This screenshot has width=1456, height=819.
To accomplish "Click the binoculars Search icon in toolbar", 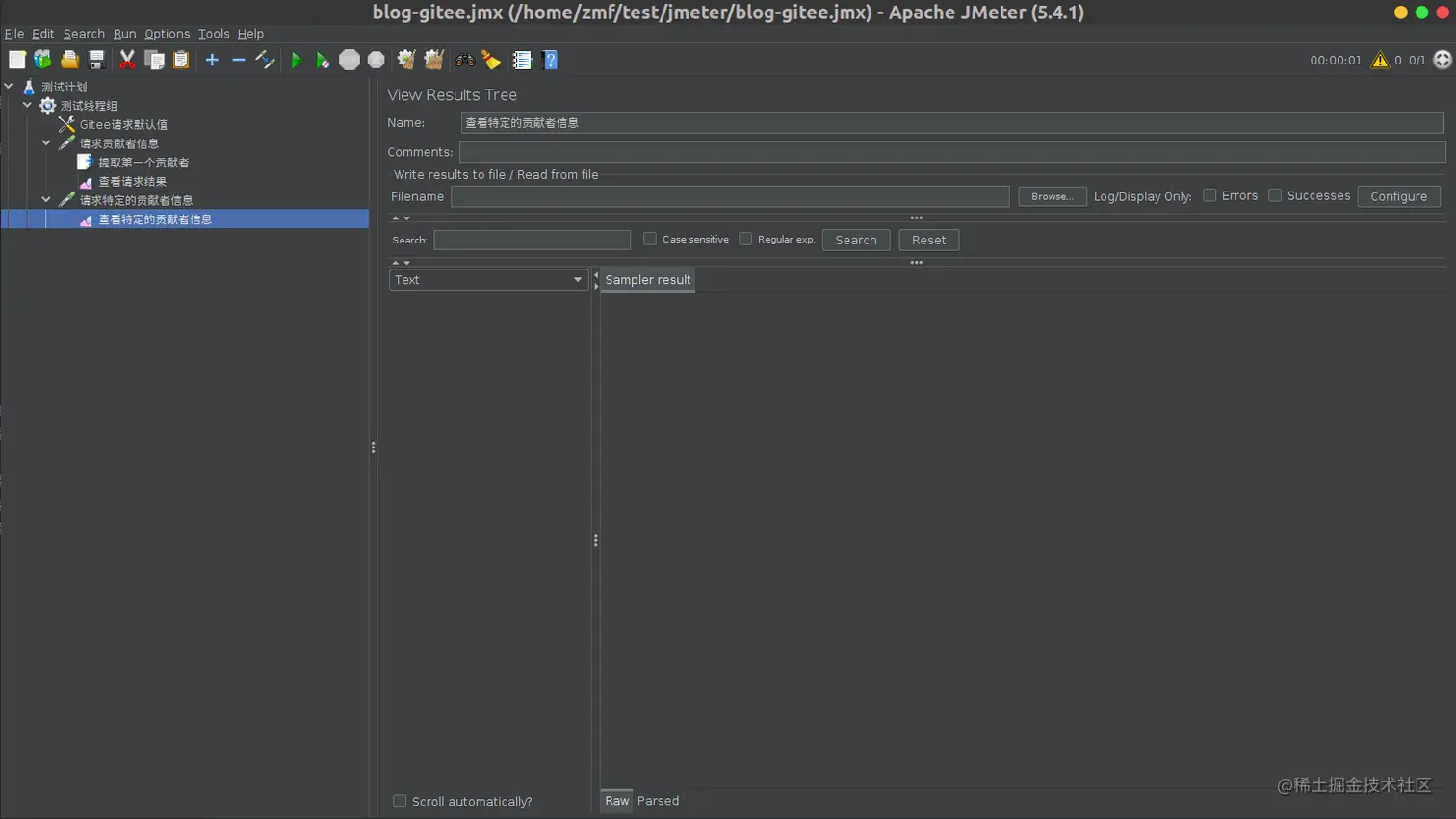I will point(465,60).
